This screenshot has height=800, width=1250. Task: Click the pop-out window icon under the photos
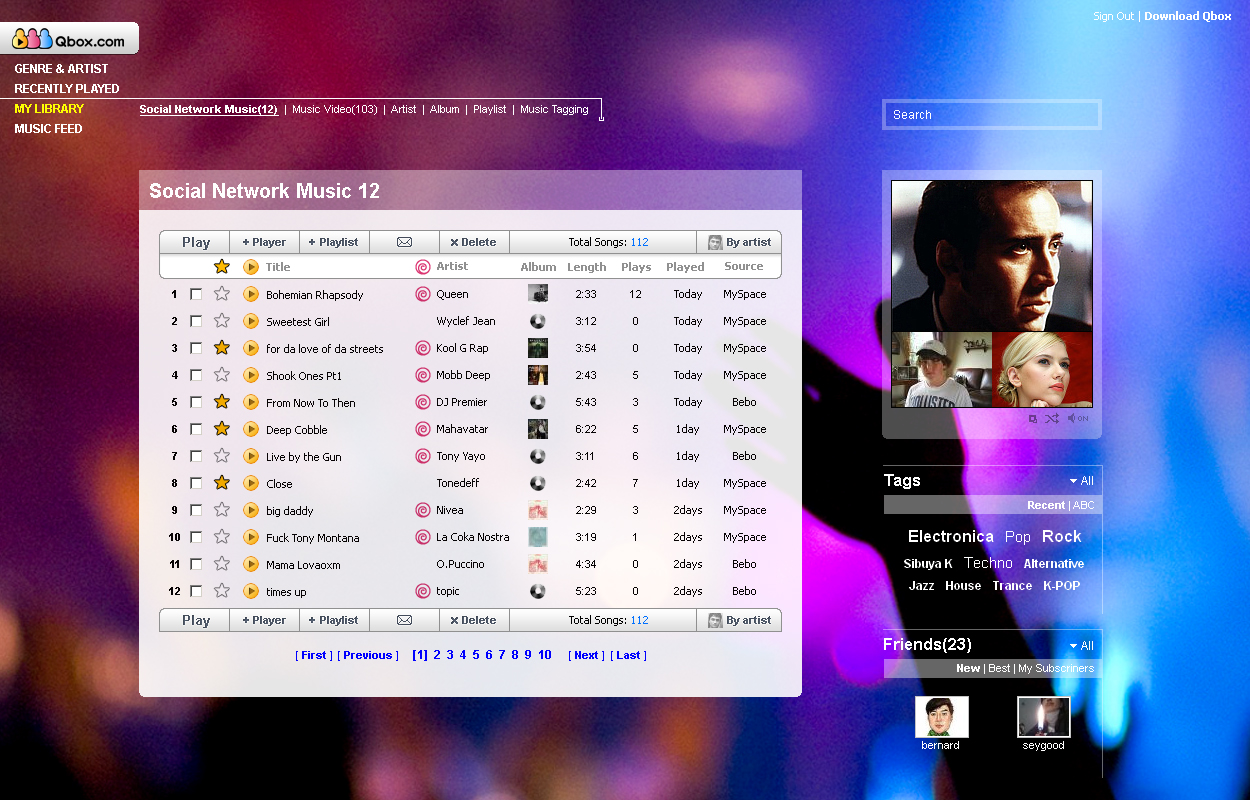pyautogui.click(x=1033, y=418)
